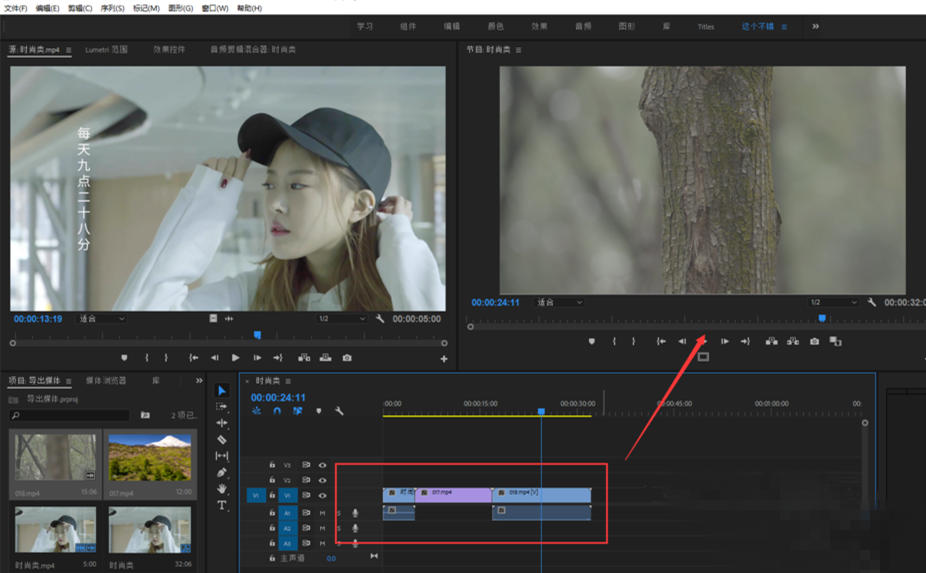Switch to the 颜色 workspace
The width and height of the screenshot is (926, 573).
[x=495, y=26]
